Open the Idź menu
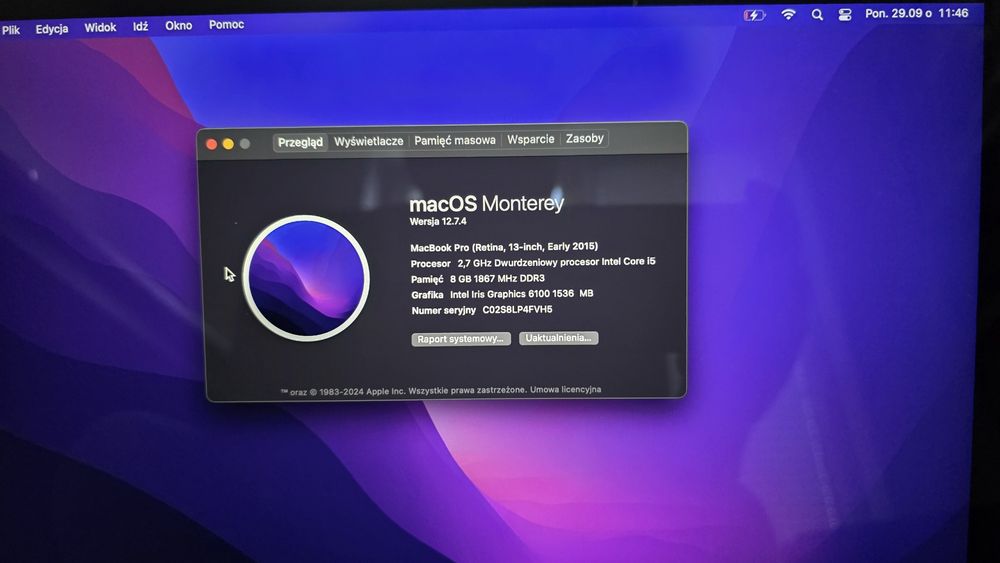This screenshot has width=1000, height=563. tap(140, 26)
